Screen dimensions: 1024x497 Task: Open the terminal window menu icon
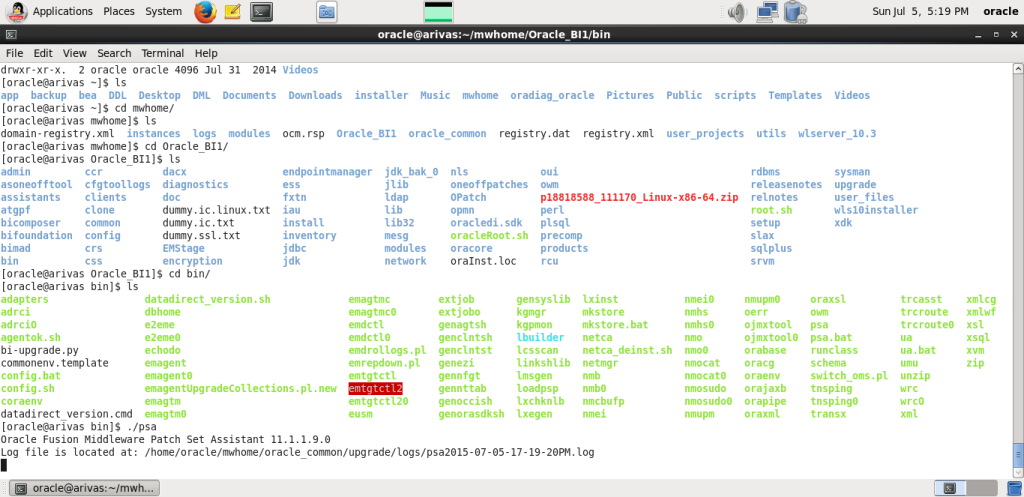point(10,35)
